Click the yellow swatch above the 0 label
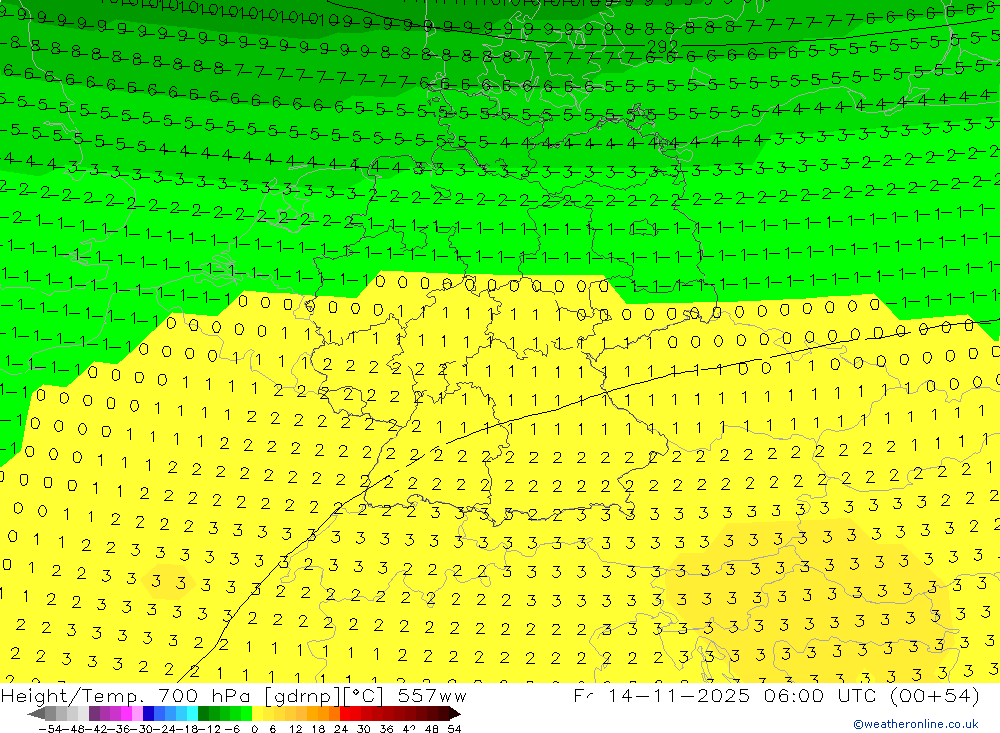The width and height of the screenshot is (1000, 733). coord(258,713)
